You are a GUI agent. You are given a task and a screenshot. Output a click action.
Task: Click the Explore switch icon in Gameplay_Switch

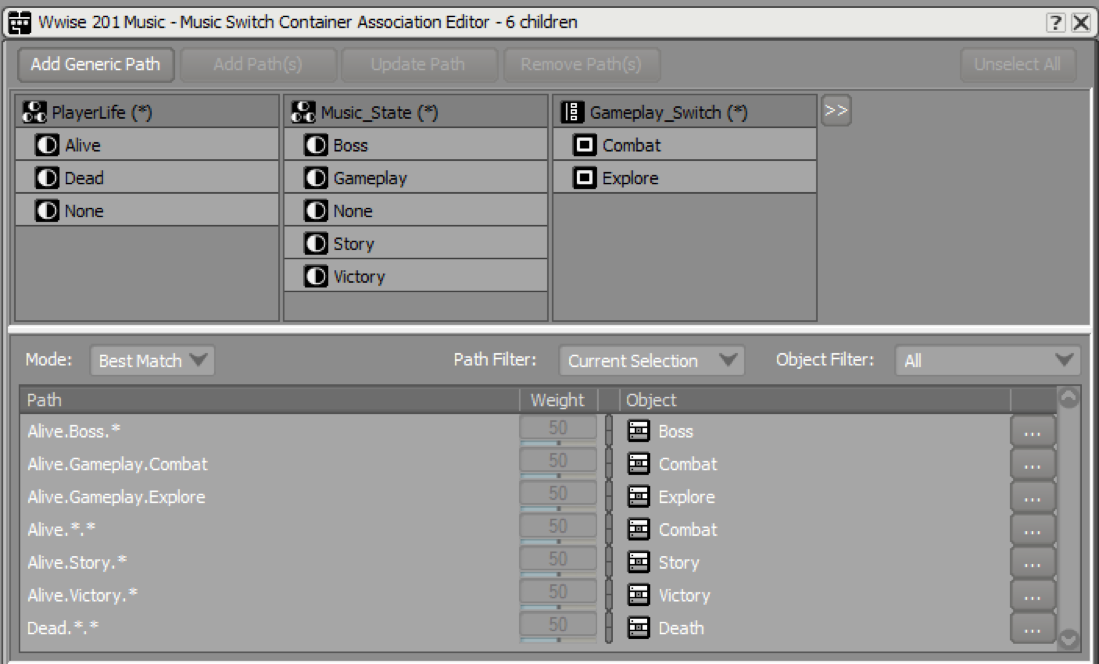(x=585, y=178)
